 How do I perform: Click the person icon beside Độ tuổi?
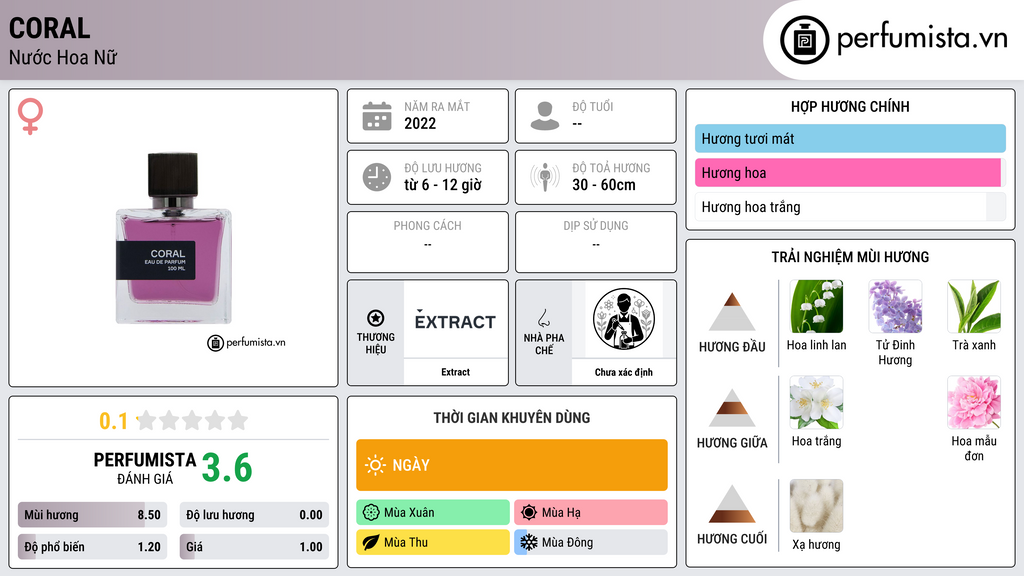[545, 116]
